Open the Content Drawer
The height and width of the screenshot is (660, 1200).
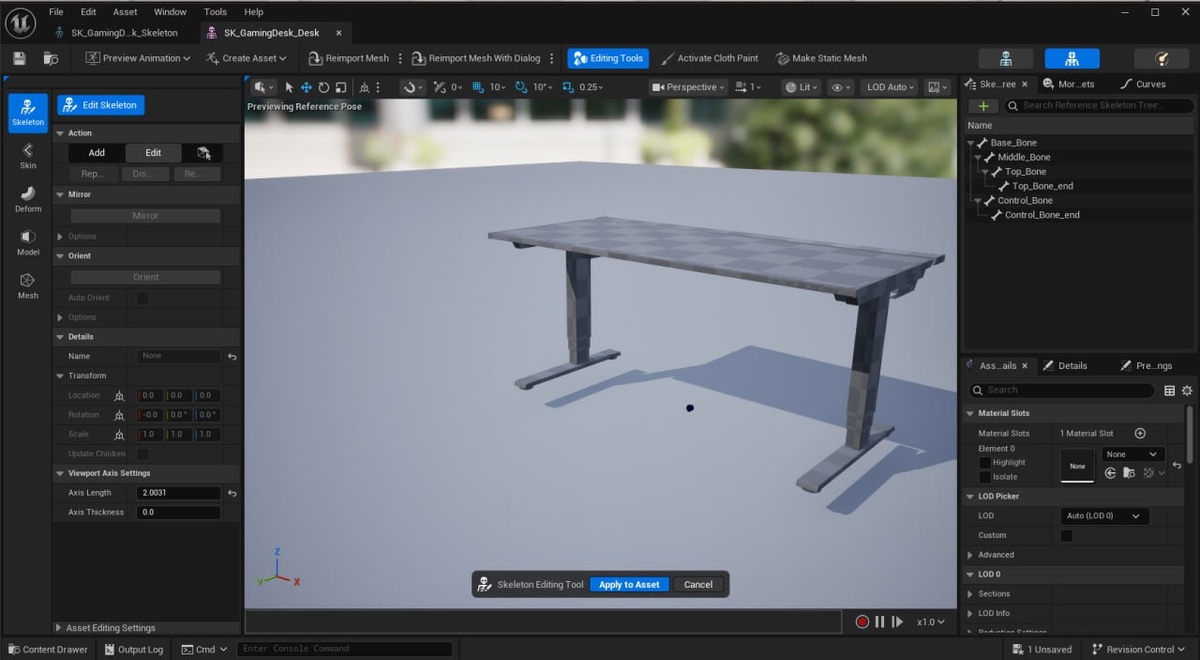click(47, 649)
